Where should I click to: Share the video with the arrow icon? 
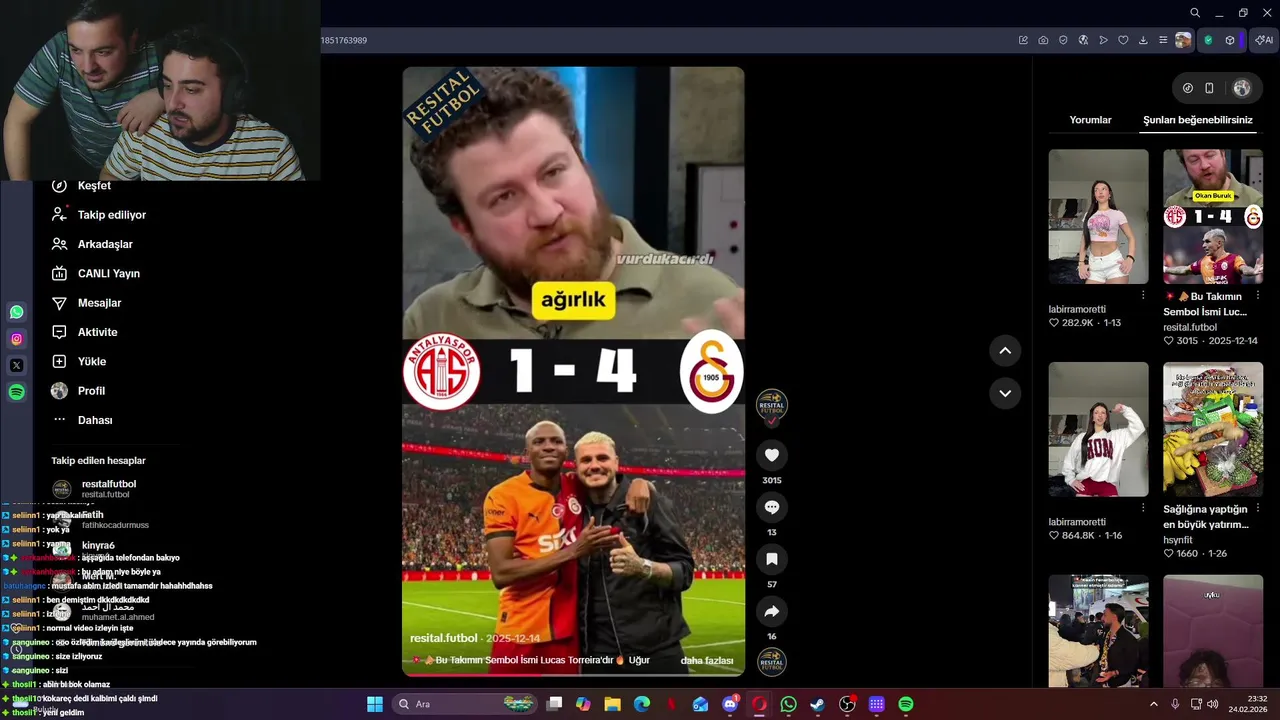click(x=772, y=611)
